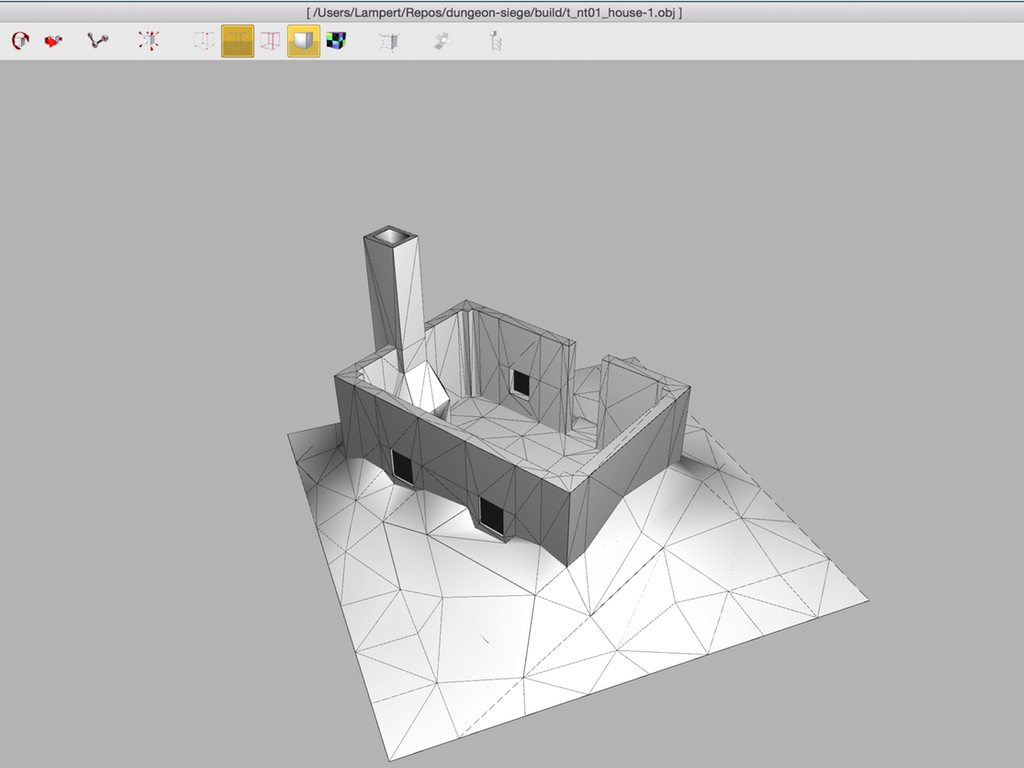Enable the checkered colorful texture cube mode
Image resolution: width=1024 pixels, height=768 pixels.
336,41
